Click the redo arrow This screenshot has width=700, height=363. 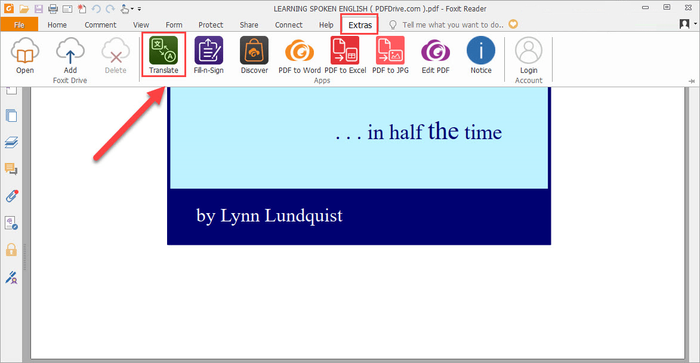click(110, 8)
